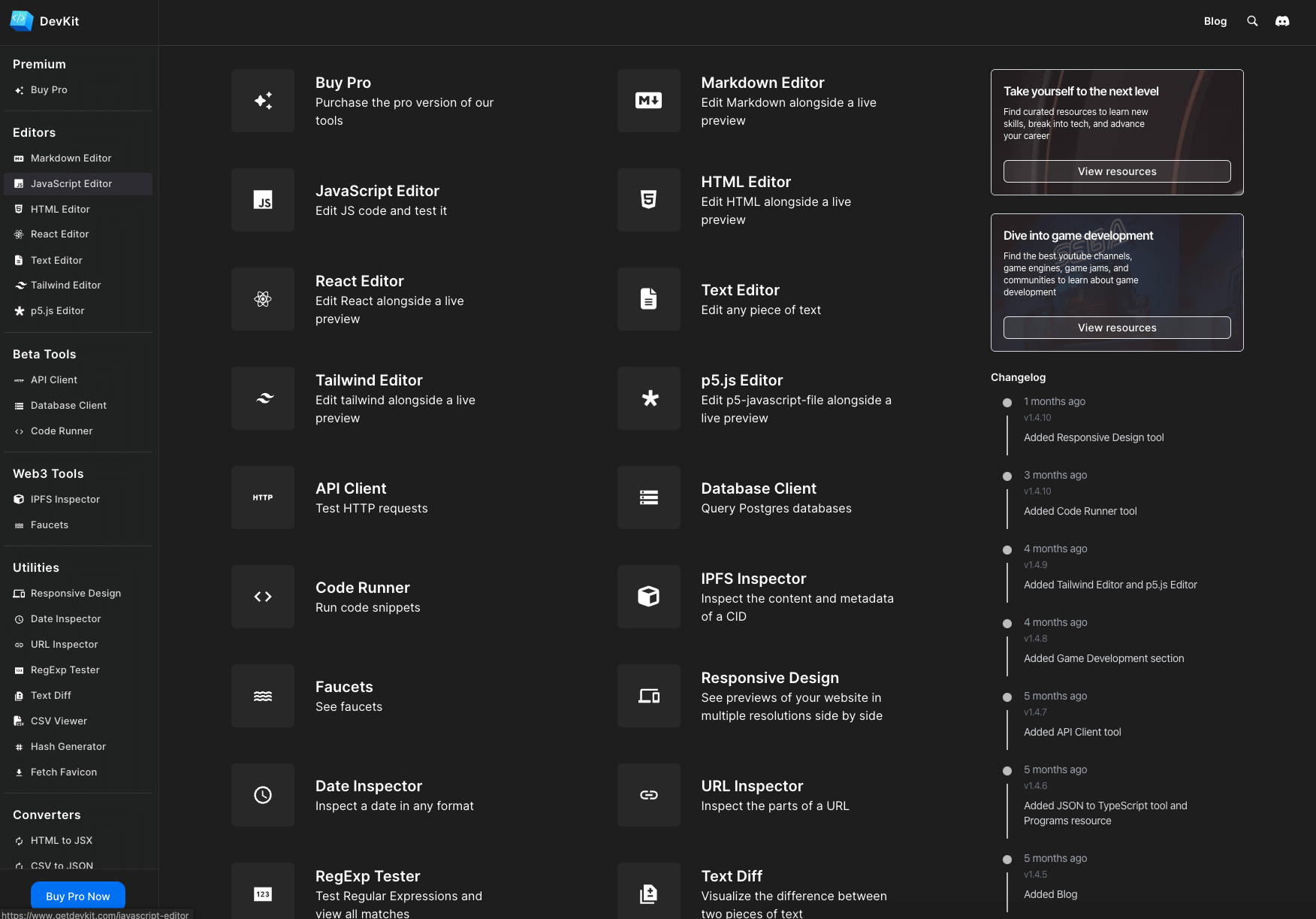Open the Database Client card title
This screenshot has width=1316, height=919.
[x=759, y=488]
